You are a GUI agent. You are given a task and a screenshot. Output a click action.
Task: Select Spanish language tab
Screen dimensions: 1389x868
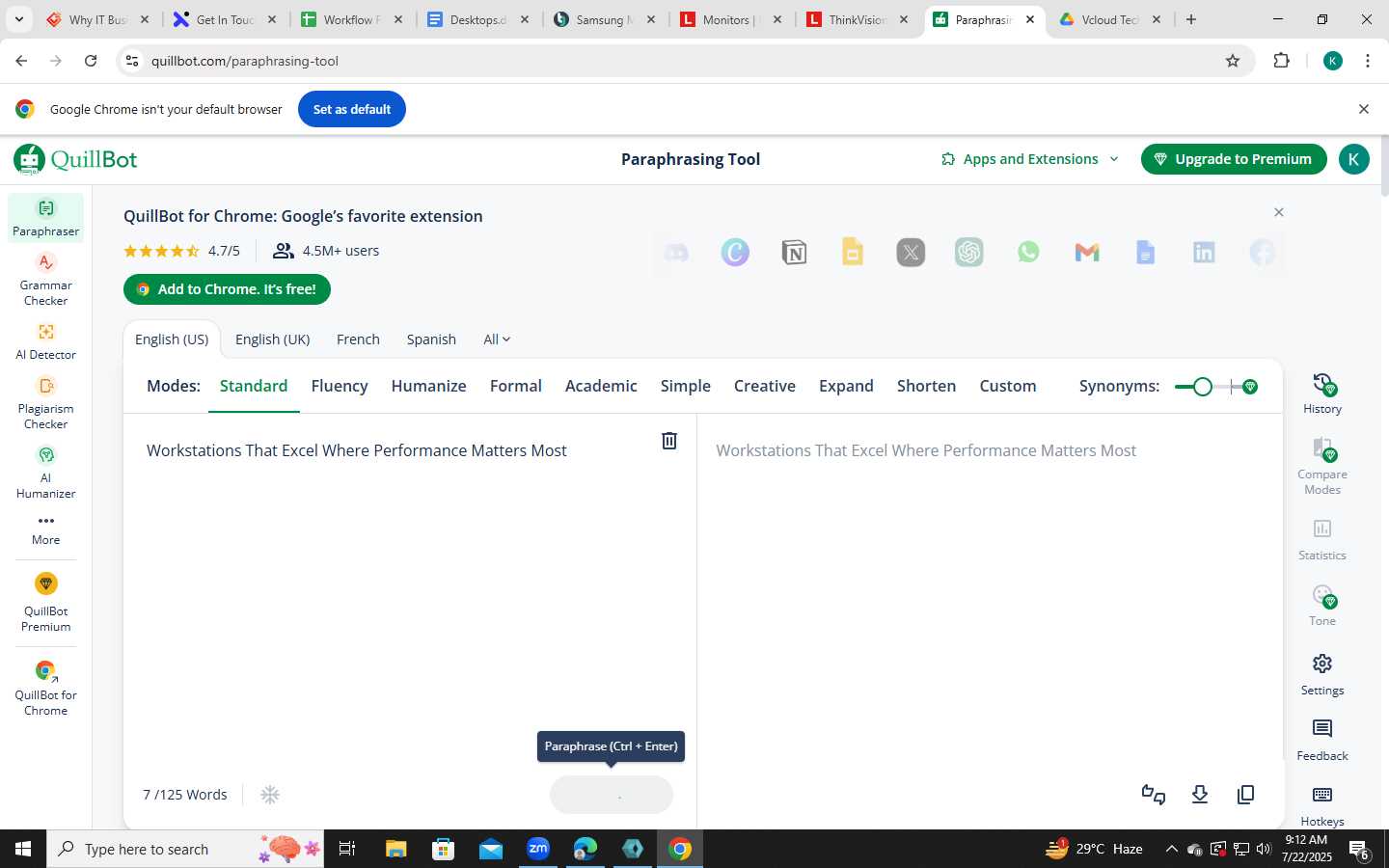pyautogui.click(x=431, y=339)
